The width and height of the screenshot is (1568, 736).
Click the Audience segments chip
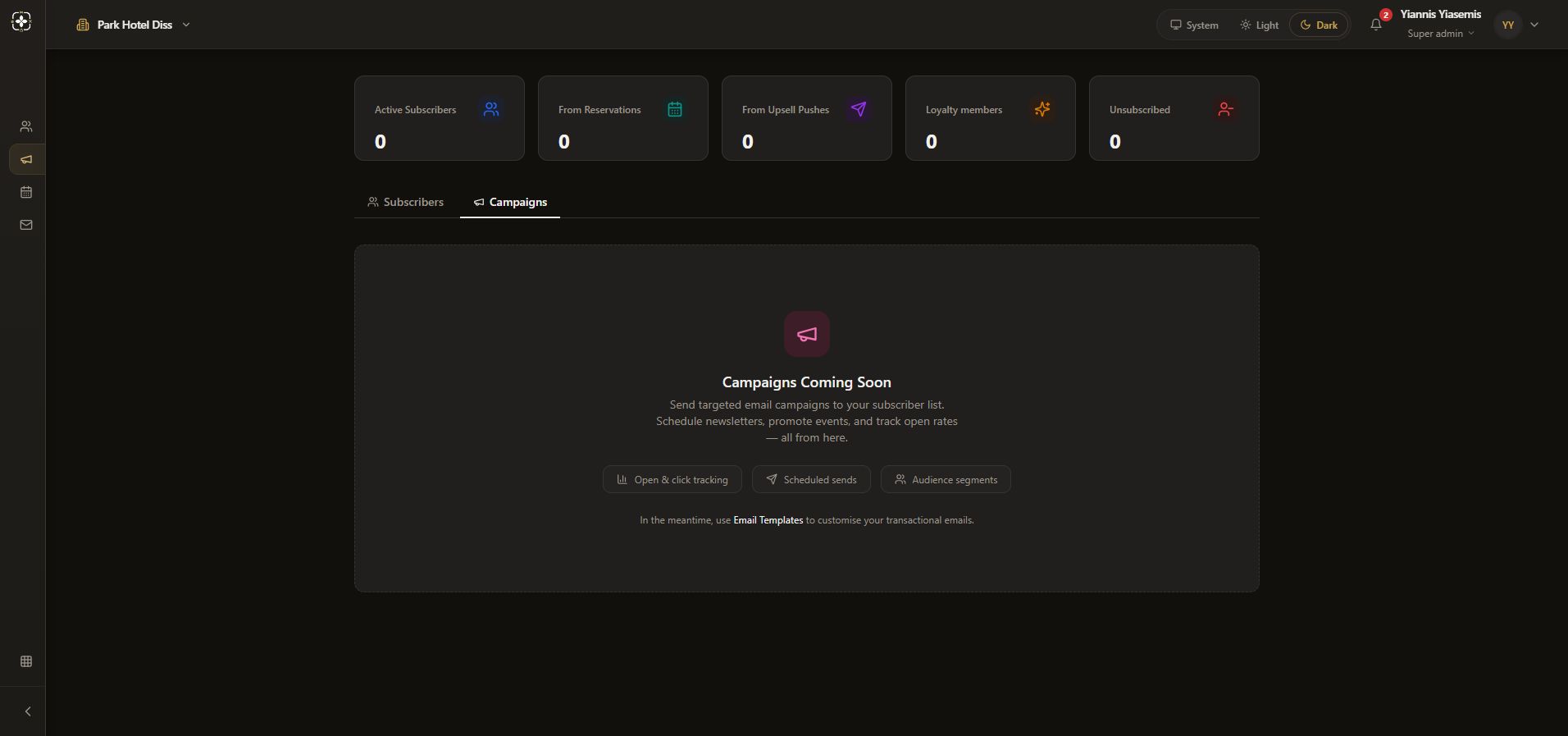(x=946, y=479)
